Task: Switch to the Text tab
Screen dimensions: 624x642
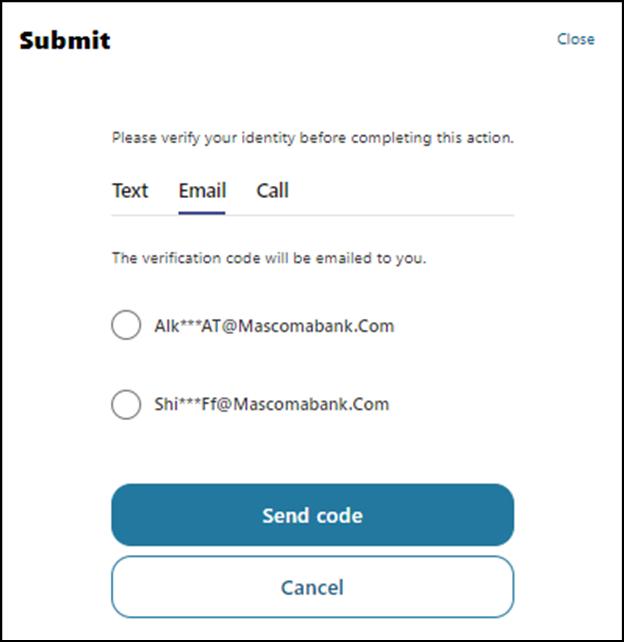Action: (x=130, y=190)
